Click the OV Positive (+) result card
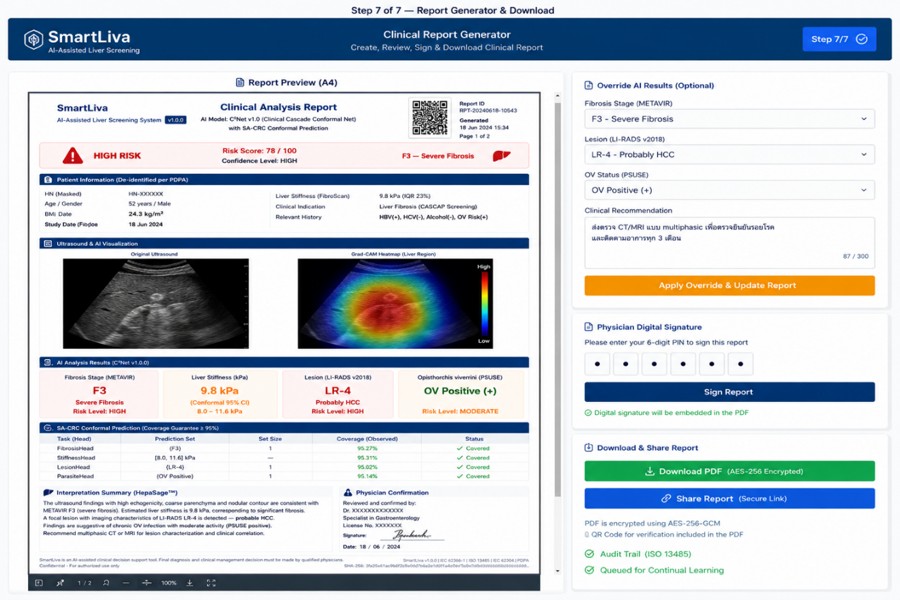The width and height of the screenshot is (900, 600). click(x=460, y=394)
